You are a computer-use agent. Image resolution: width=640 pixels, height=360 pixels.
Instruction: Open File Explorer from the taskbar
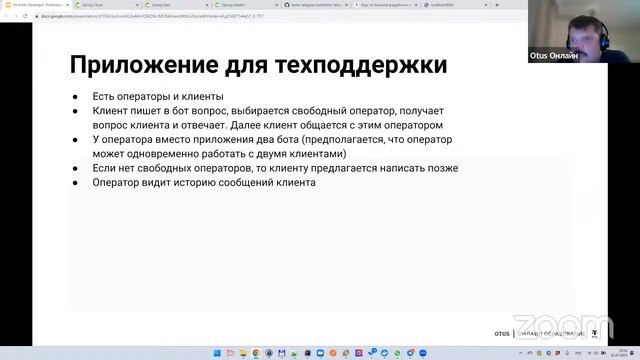click(x=243, y=353)
